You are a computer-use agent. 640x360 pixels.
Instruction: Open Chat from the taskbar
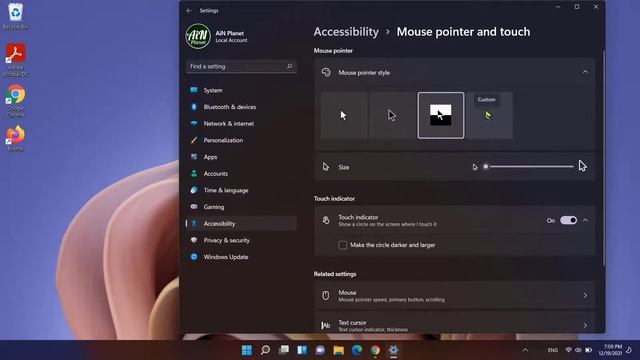[x=320, y=350]
